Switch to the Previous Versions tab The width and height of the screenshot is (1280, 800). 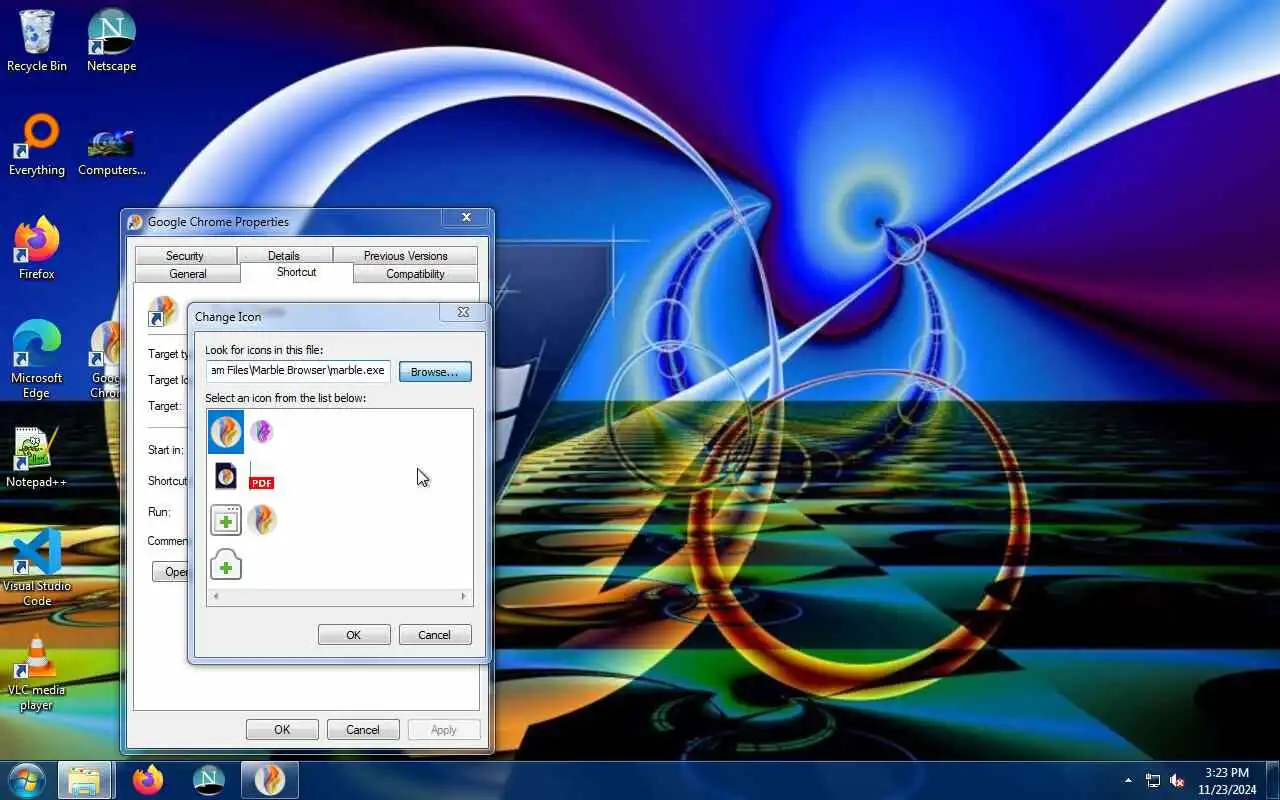point(406,256)
